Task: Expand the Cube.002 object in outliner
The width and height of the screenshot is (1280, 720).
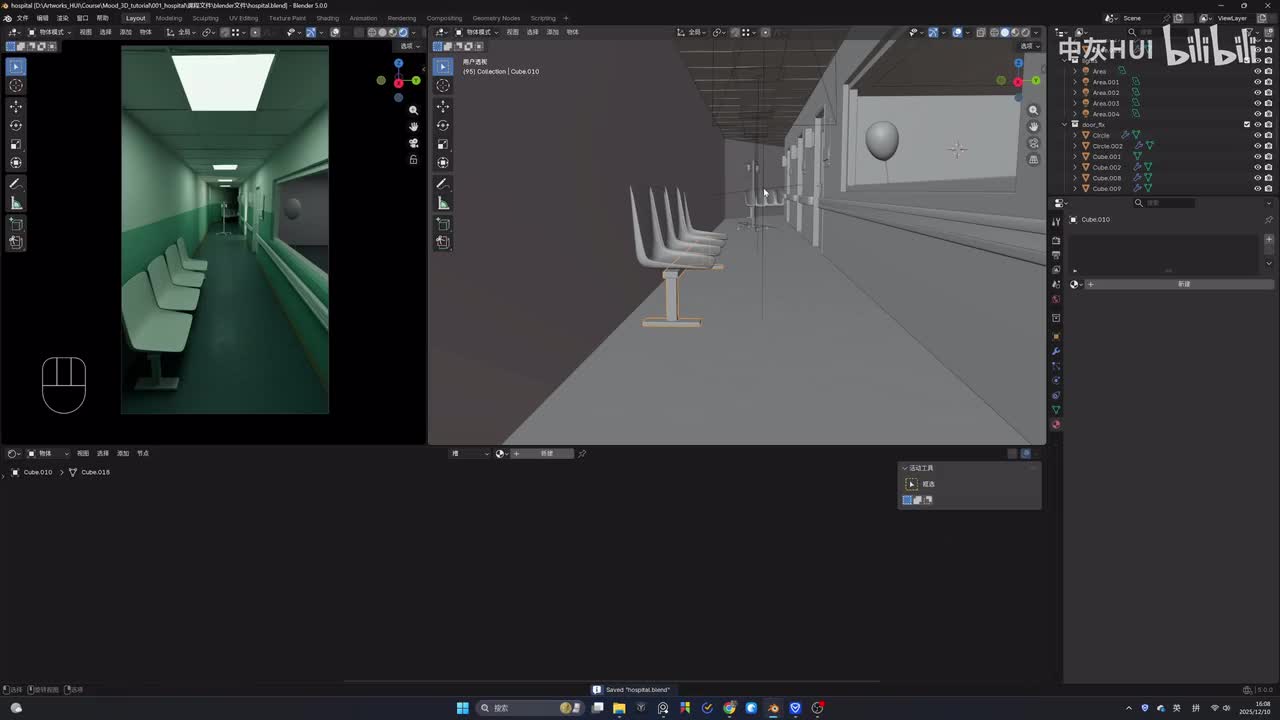Action: (x=1075, y=167)
